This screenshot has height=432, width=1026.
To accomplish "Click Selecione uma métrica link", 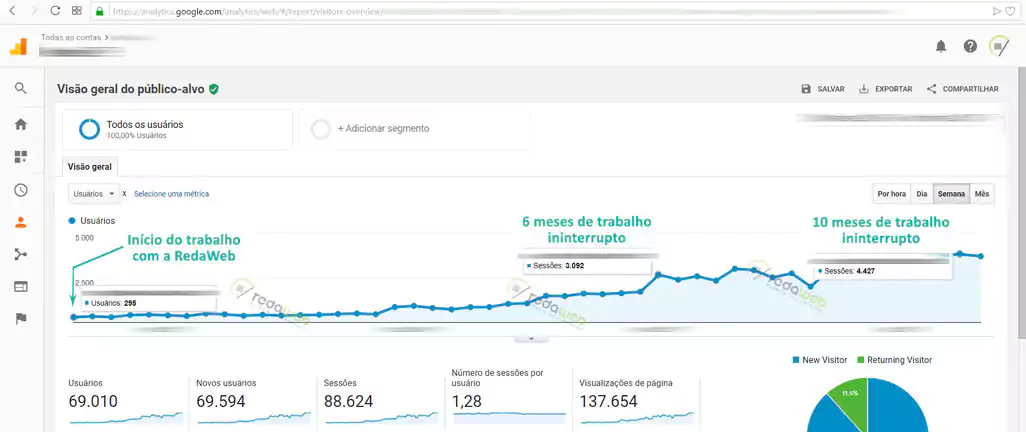I will [171, 193].
